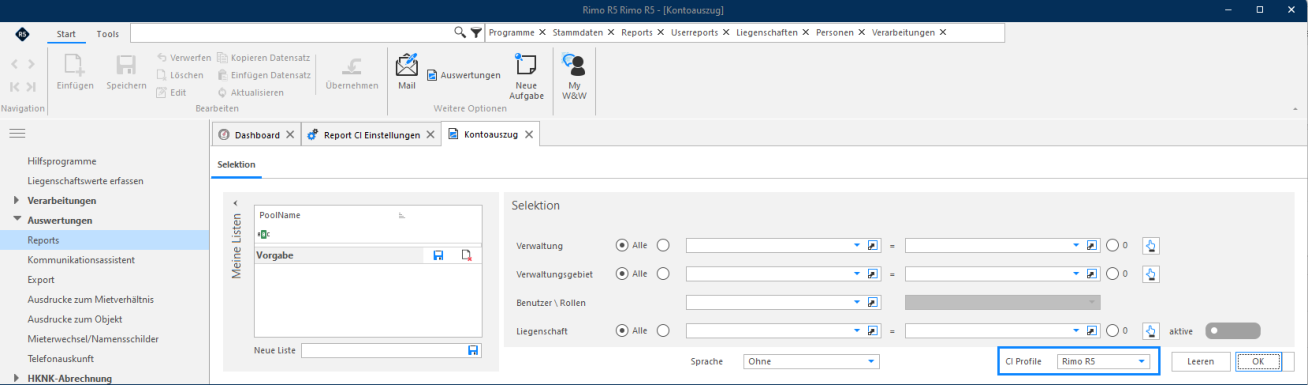1308x385 pixels.
Task: Click the Excel export icon under PoolName
Action: [x=264, y=235]
